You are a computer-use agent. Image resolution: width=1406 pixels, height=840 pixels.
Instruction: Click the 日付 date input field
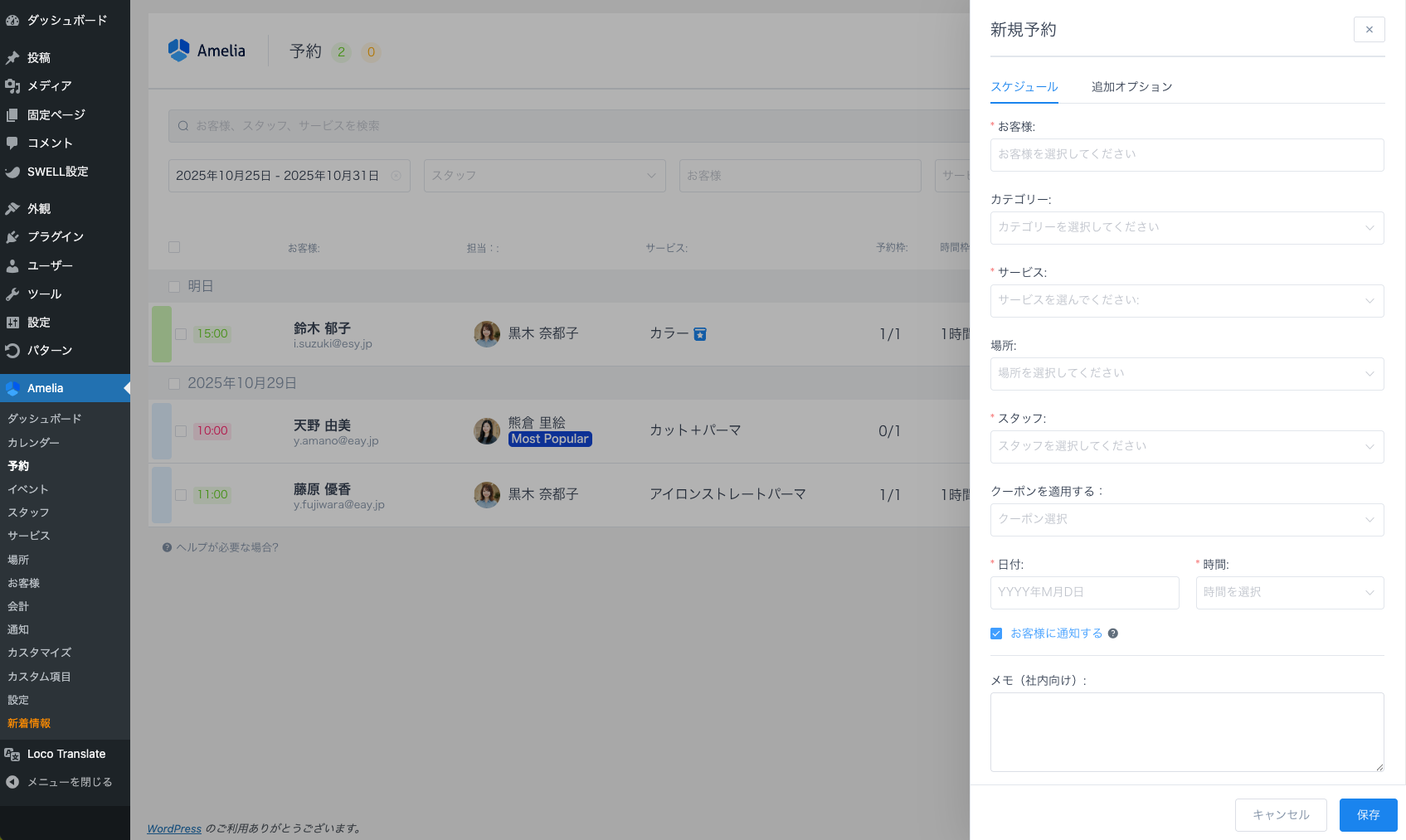[x=1084, y=593]
